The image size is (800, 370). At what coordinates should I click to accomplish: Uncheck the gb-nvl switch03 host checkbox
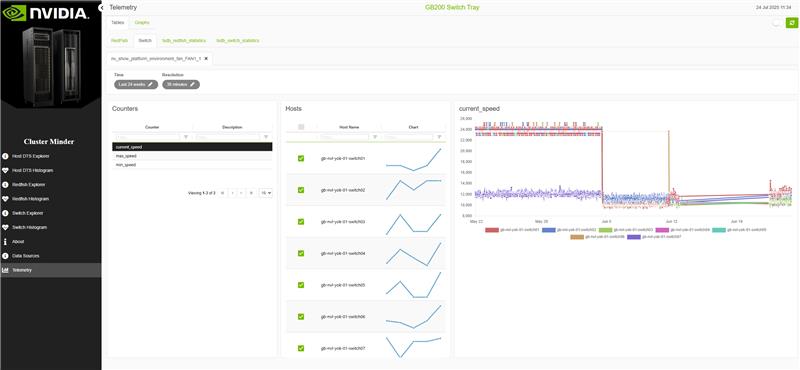tap(301, 221)
